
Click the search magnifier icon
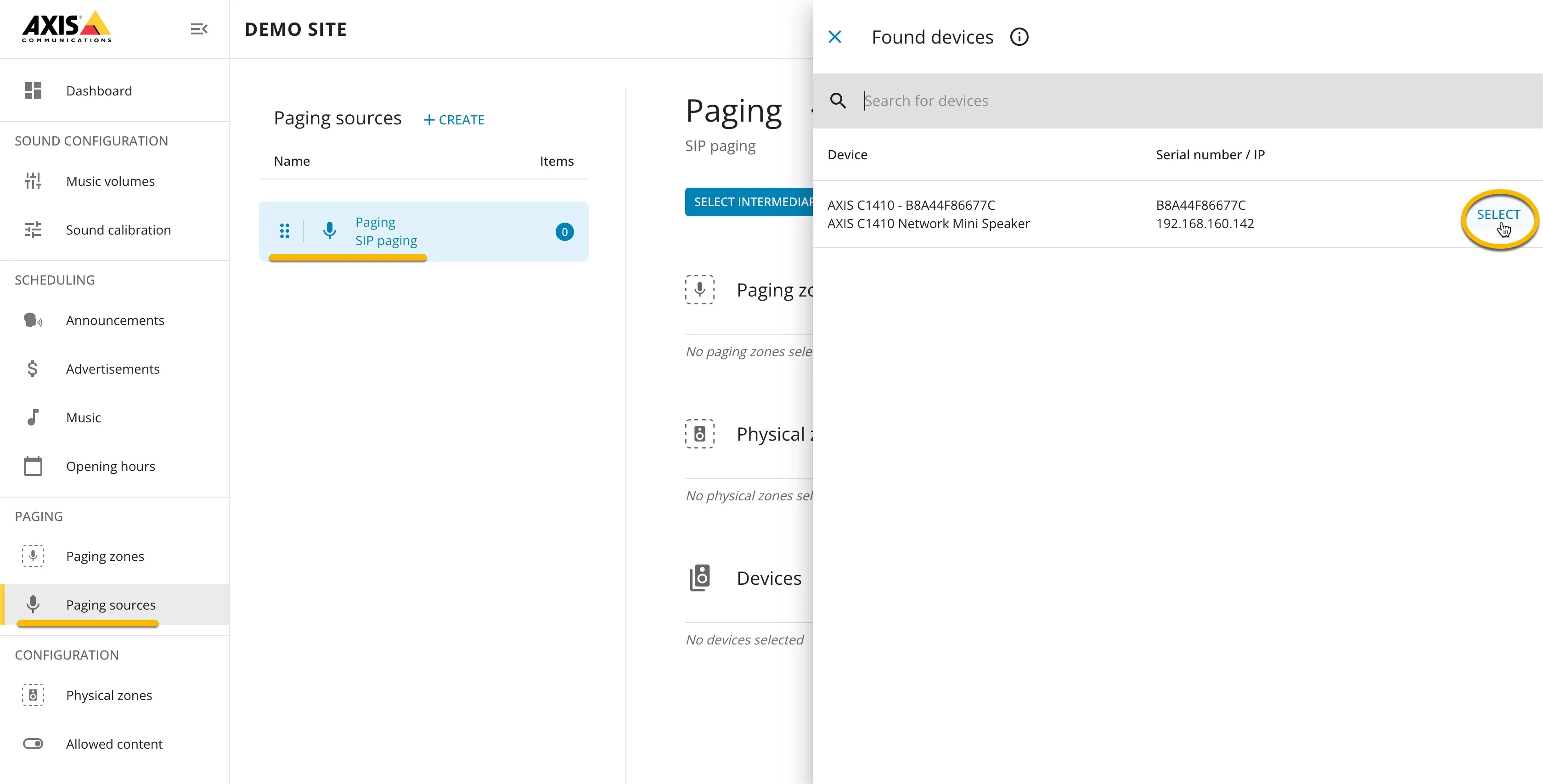[x=838, y=101]
